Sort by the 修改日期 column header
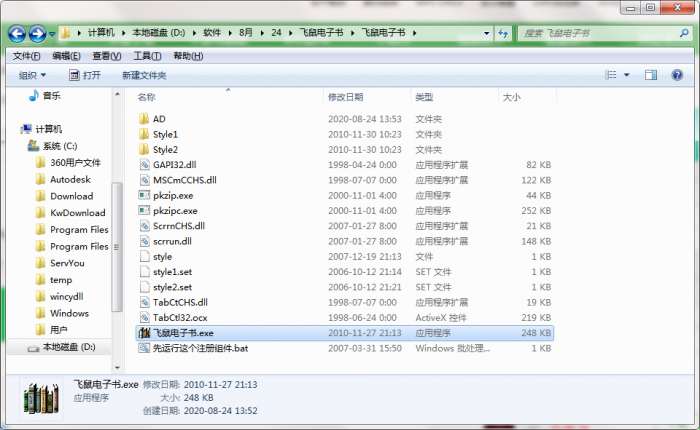This screenshot has height=430, width=700. (346, 97)
